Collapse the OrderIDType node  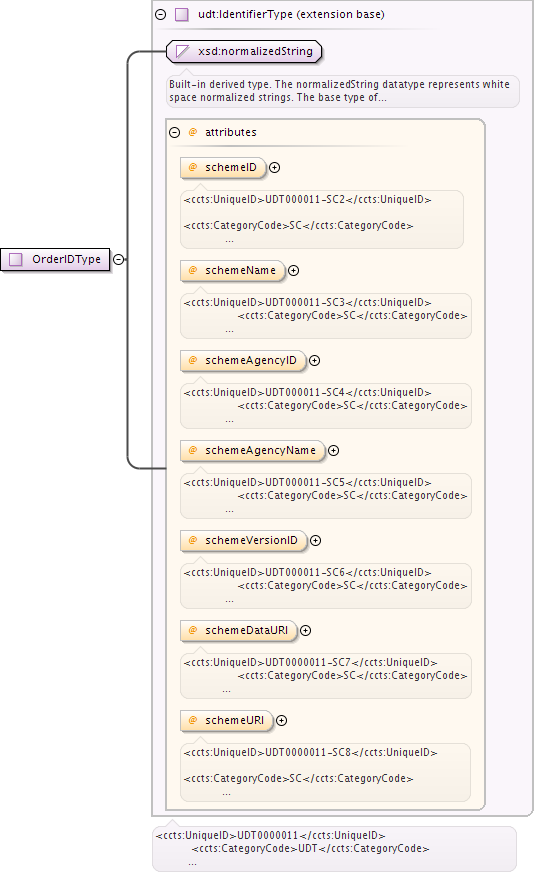(118, 259)
